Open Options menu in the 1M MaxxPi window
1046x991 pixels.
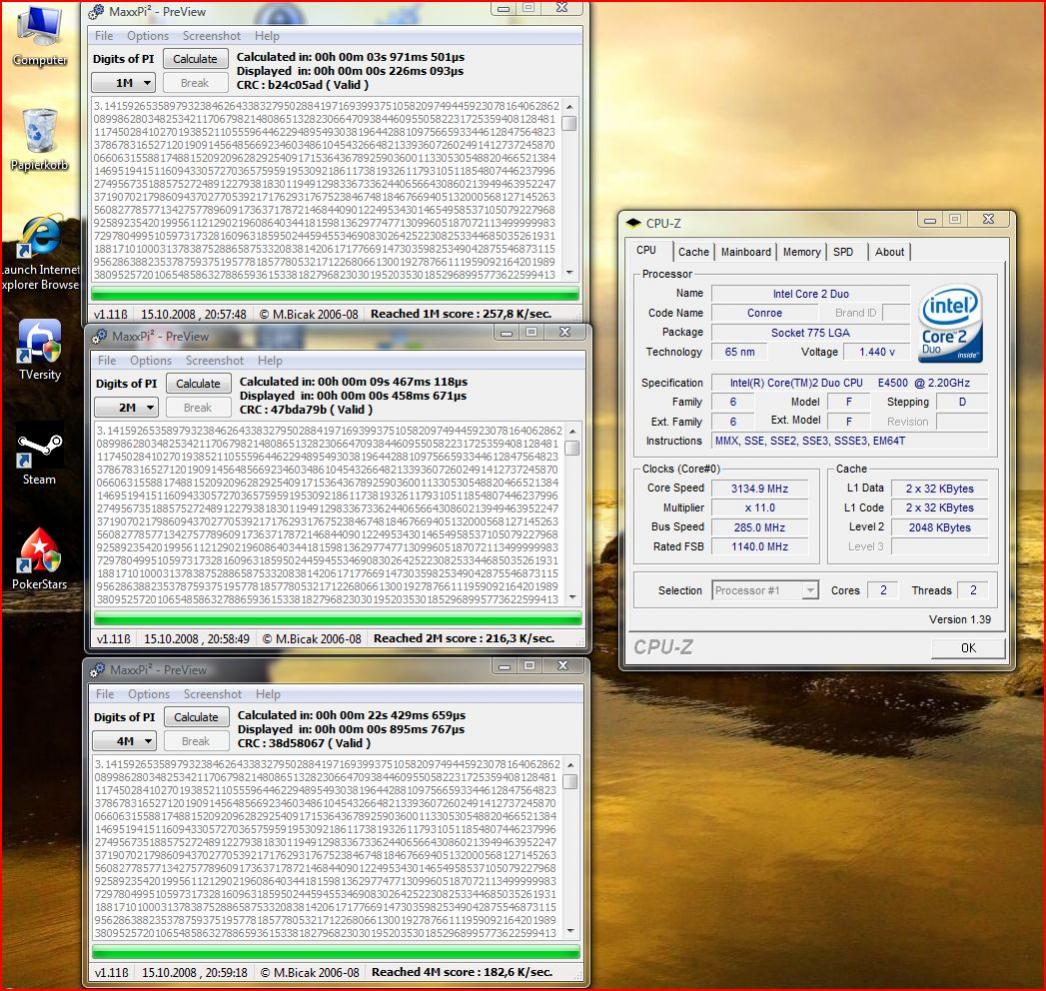pos(147,36)
